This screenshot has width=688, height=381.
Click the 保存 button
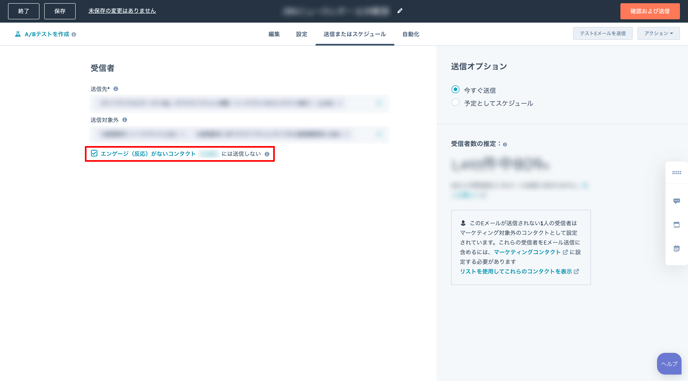60,11
